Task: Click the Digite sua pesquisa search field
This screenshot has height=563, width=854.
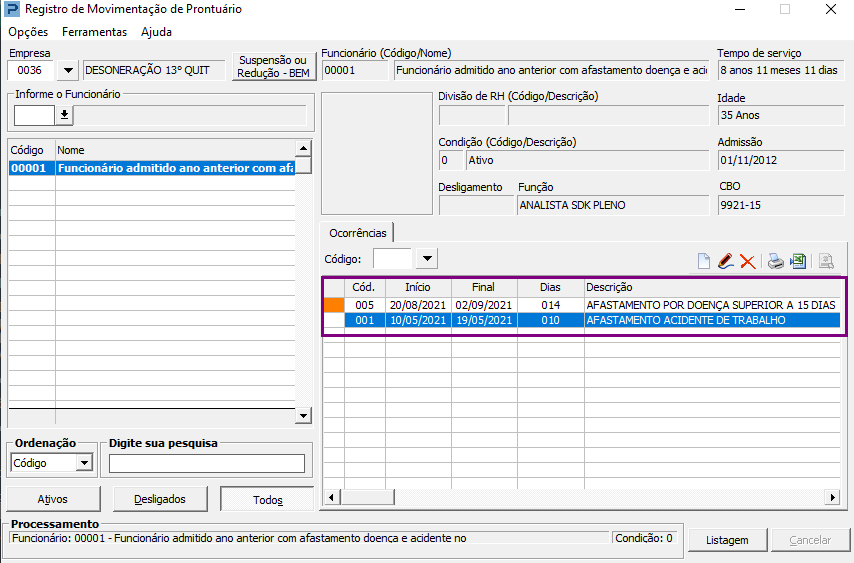Action: point(207,463)
